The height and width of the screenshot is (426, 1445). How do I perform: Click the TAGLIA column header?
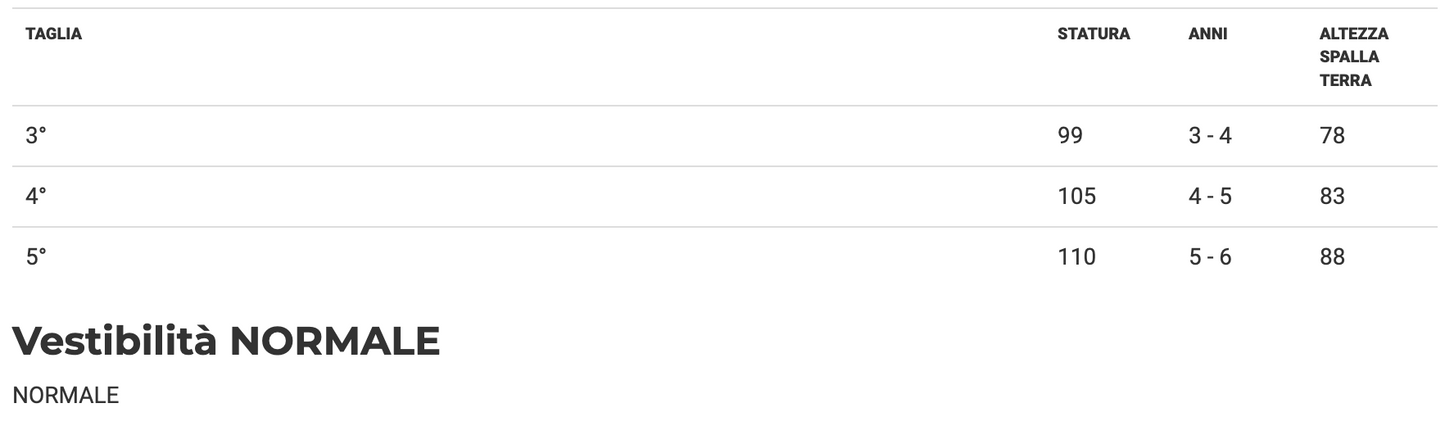click(53, 34)
